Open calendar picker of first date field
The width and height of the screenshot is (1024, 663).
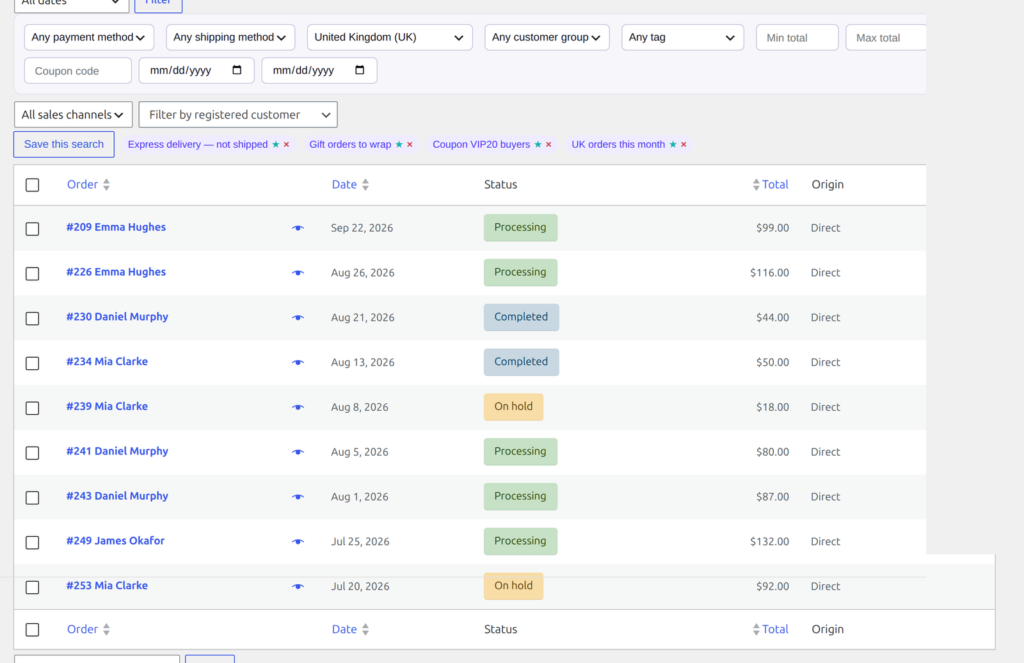pyautogui.click(x=237, y=70)
